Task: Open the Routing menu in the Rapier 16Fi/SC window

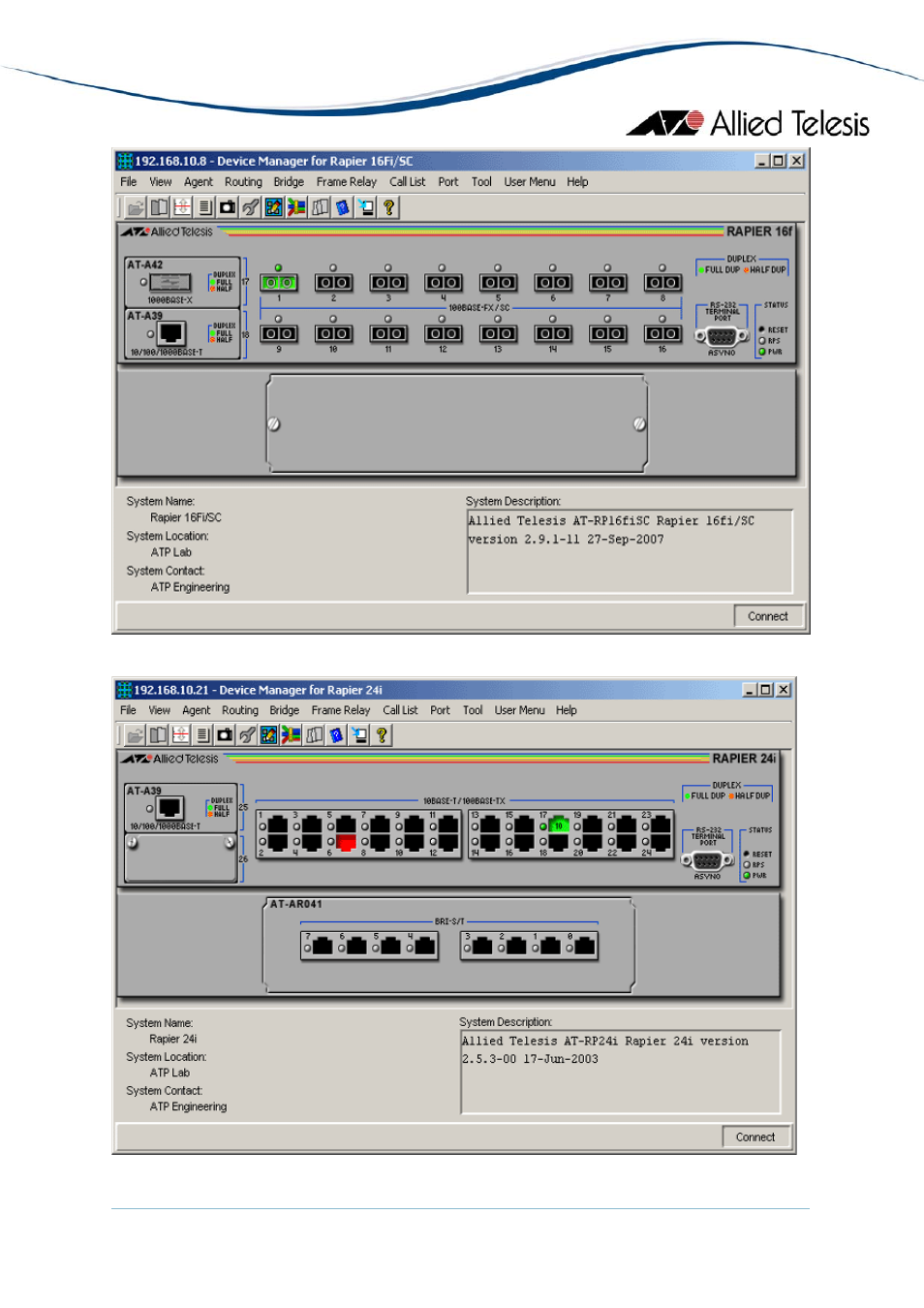Action: (243, 182)
